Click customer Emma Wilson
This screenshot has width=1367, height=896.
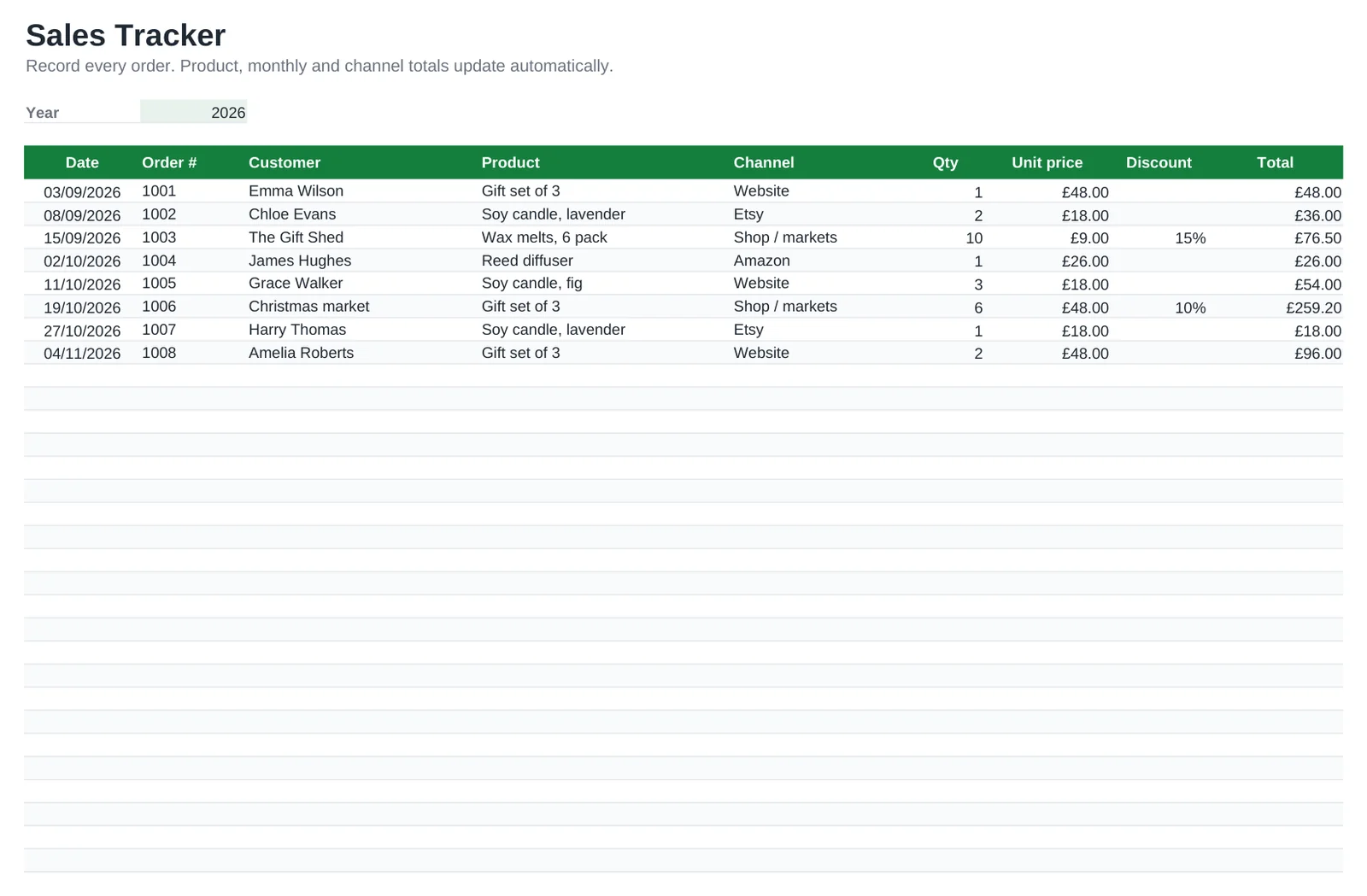296,191
